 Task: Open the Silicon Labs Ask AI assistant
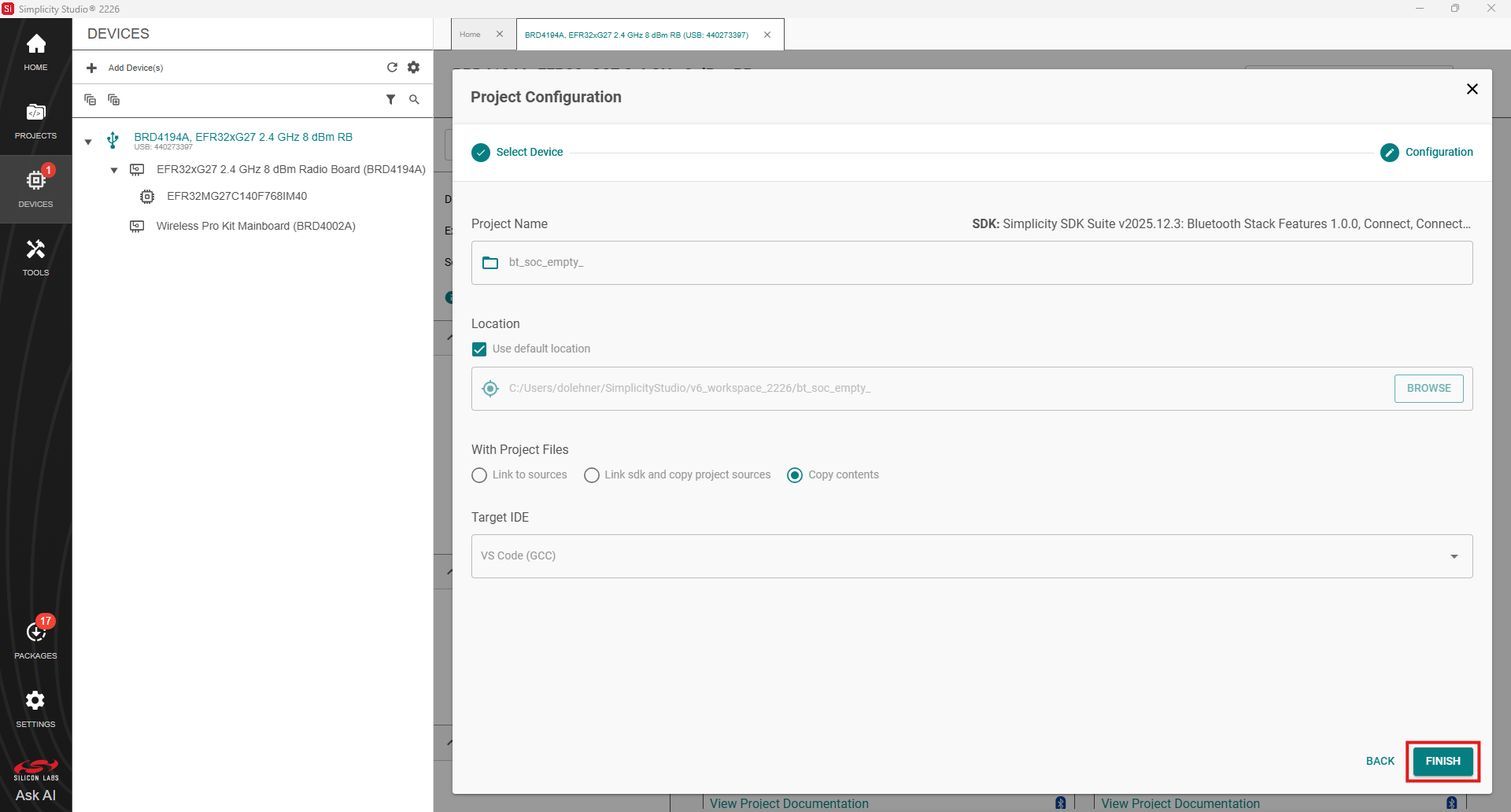click(35, 781)
